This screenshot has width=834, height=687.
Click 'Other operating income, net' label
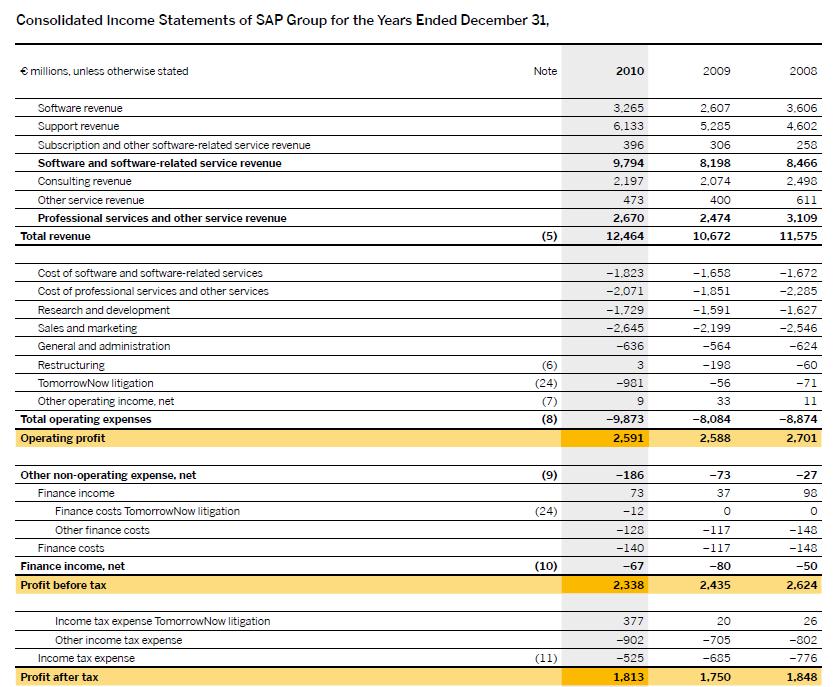106,401
